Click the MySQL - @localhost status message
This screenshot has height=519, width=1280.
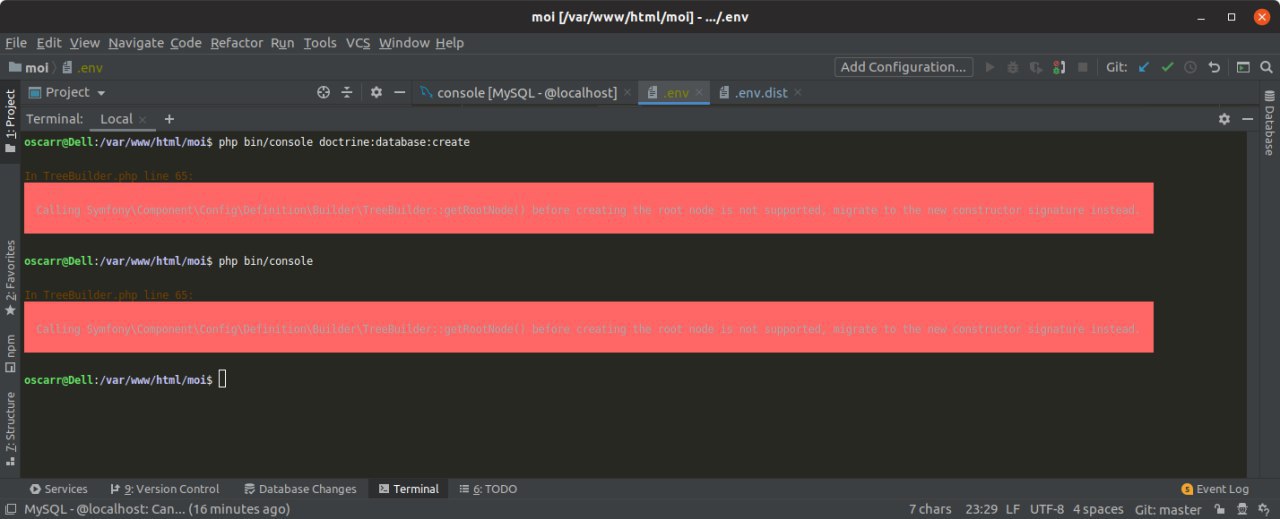coord(156,509)
